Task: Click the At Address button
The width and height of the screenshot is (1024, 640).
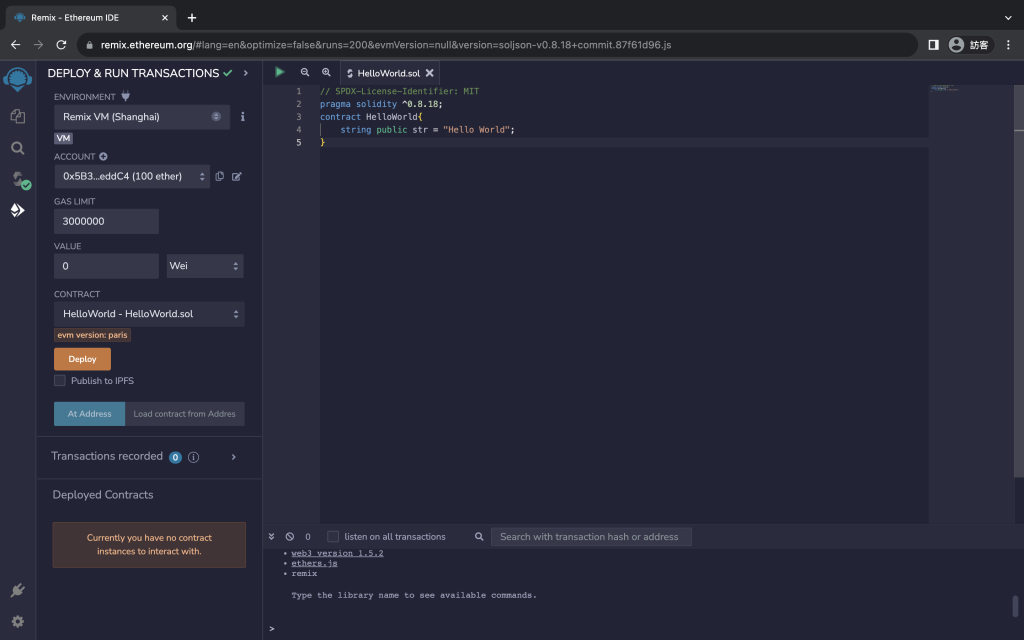Action: (89, 414)
